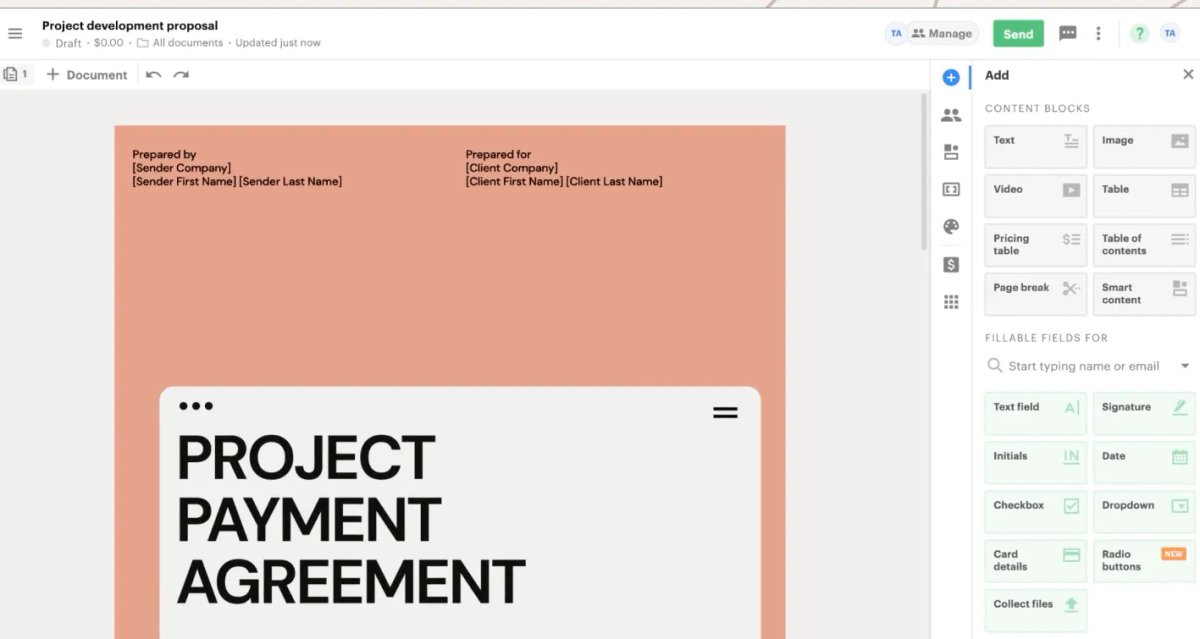Select the Table of contents block

point(1144,244)
